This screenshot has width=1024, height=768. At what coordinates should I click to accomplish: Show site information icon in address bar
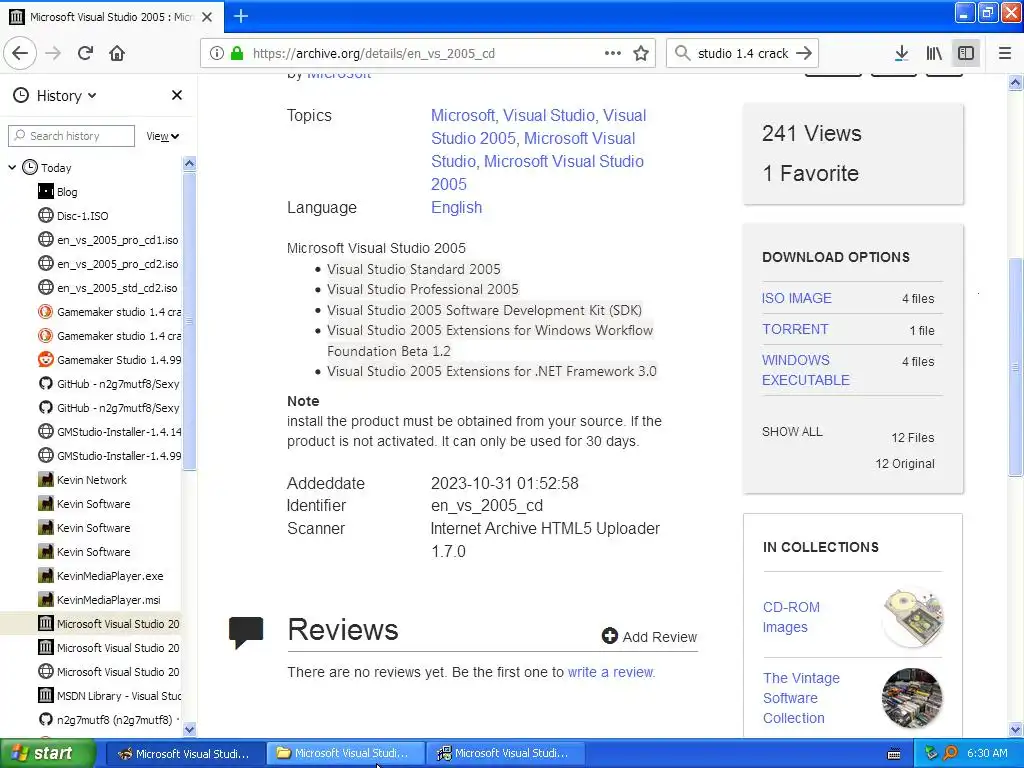coord(216,54)
